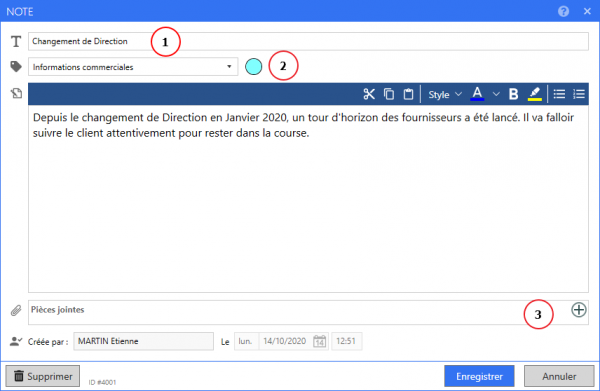The height and width of the screenshot is (391, 600).
Task: Click the Paste clipboard icon
Action: (408, 94)
